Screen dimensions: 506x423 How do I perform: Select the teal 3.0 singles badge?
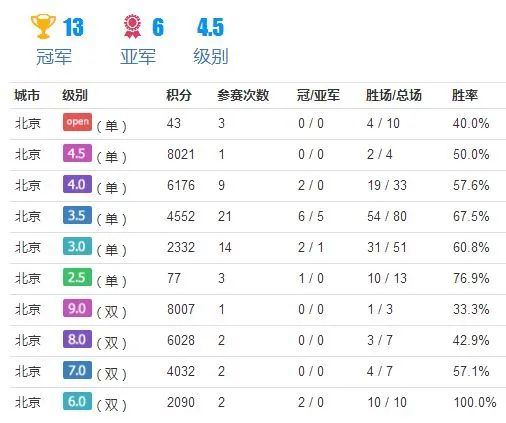coord(77,246)
